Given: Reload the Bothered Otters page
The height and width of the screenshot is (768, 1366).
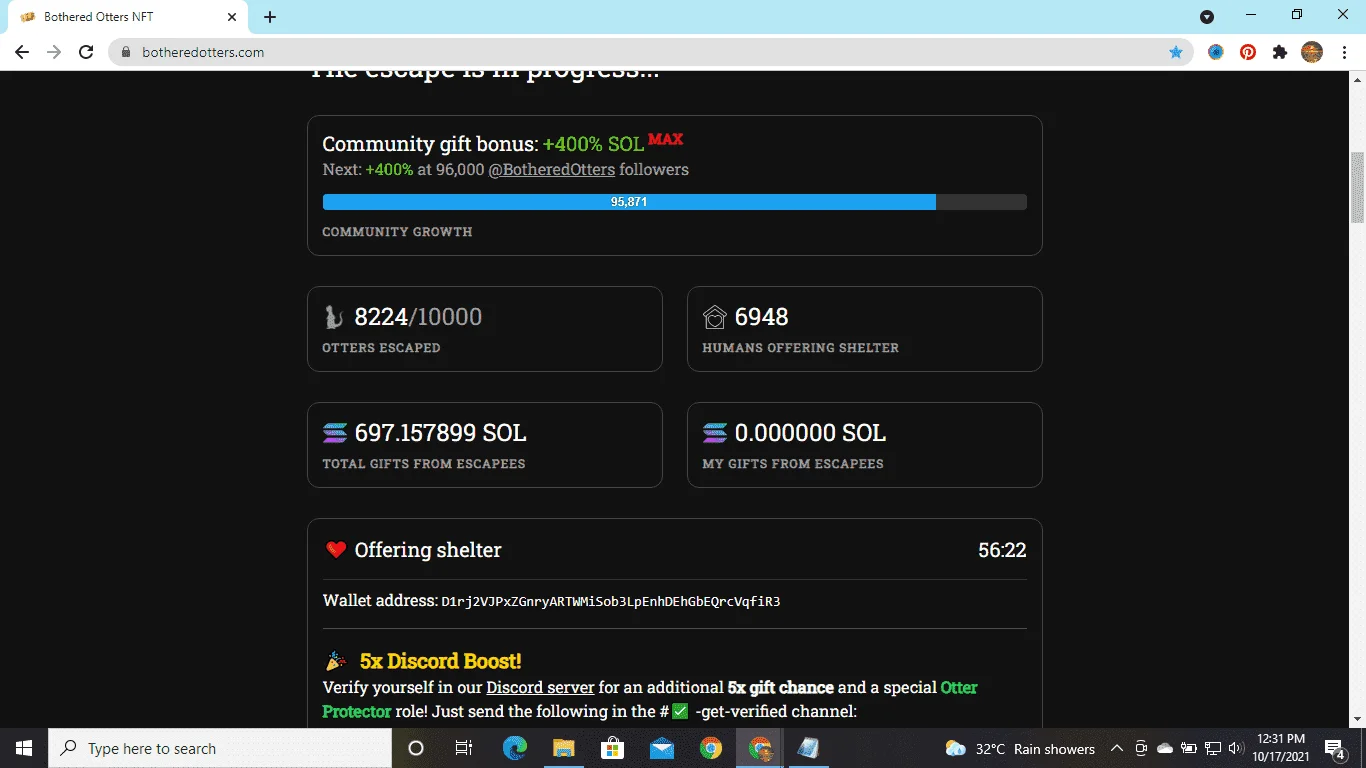Looking at the screenshot, I should (x=86, y=52).
